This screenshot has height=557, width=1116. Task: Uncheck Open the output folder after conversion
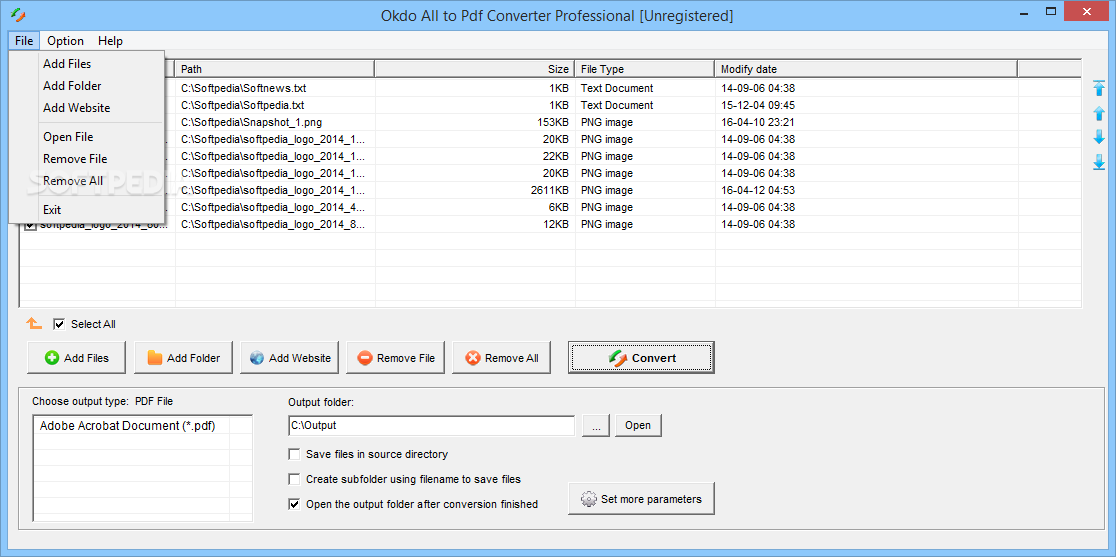click(x=294, y=504)
